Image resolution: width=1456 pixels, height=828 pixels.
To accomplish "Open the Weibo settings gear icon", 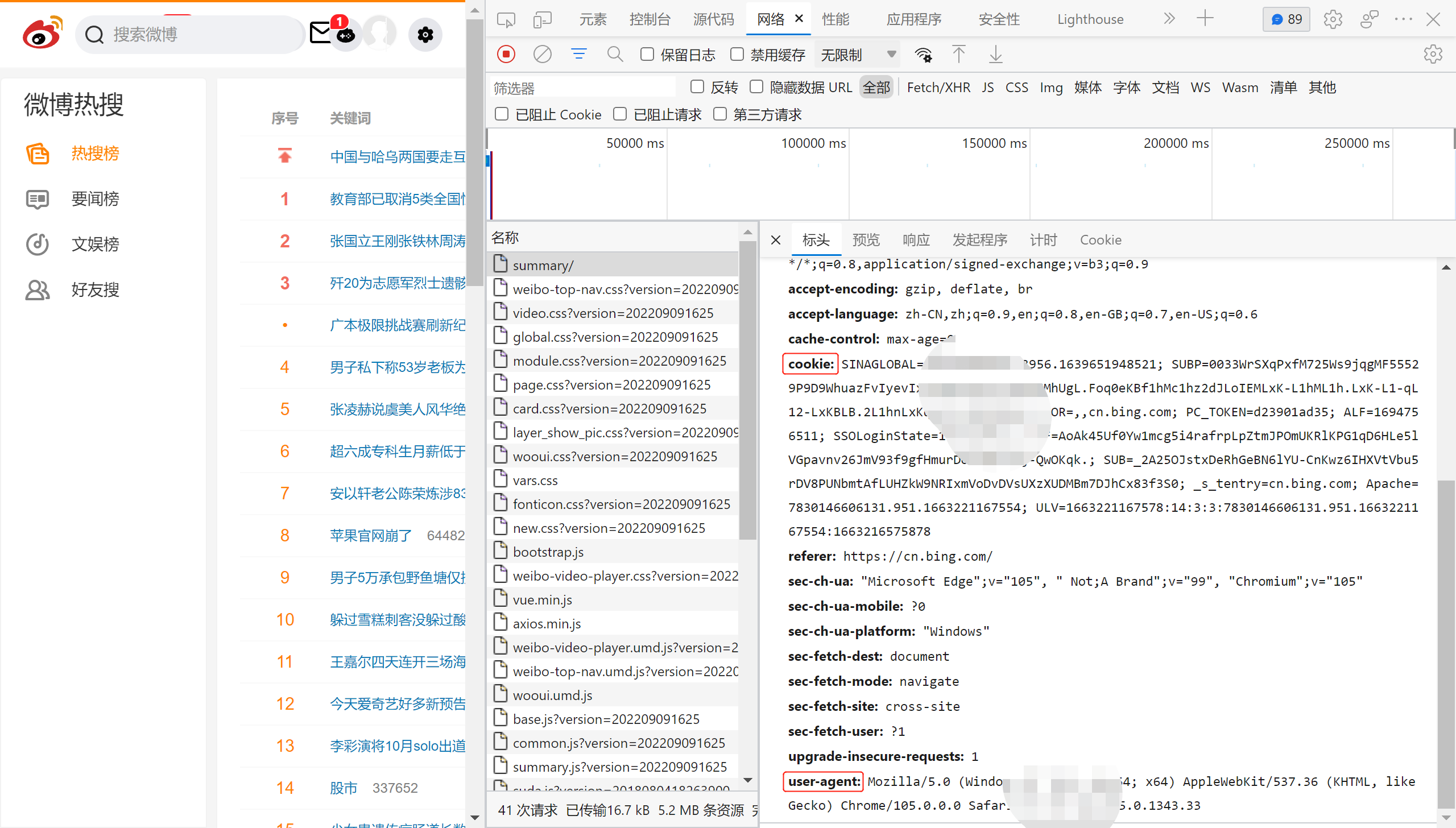I will pos(425,35).
